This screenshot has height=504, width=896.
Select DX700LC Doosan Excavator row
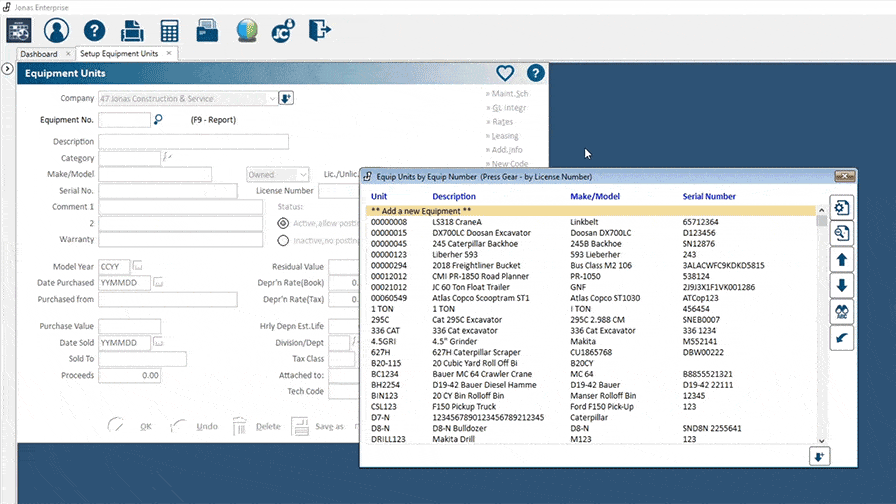click(591, 233)
